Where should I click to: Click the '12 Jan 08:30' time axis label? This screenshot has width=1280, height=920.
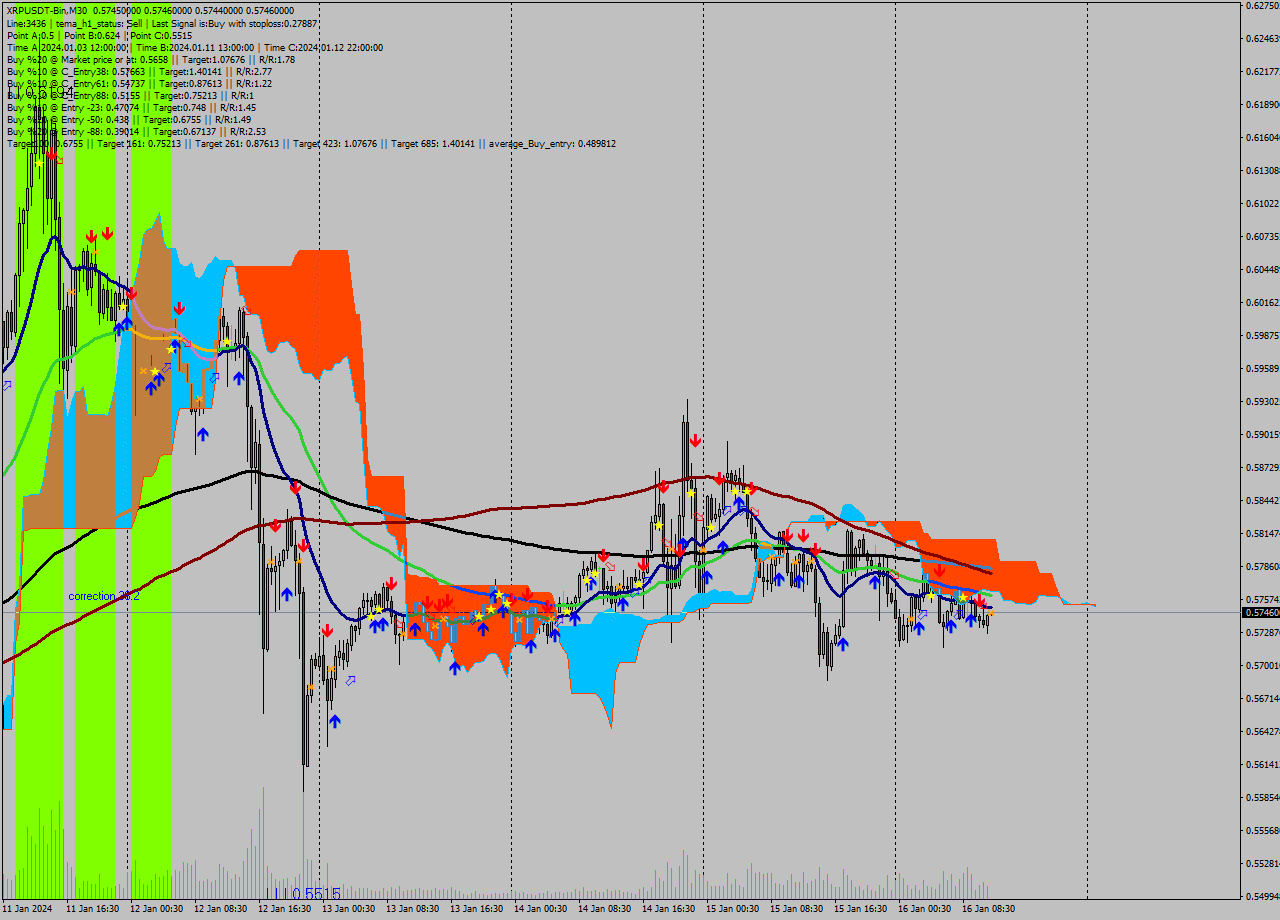tap(221, 909)
